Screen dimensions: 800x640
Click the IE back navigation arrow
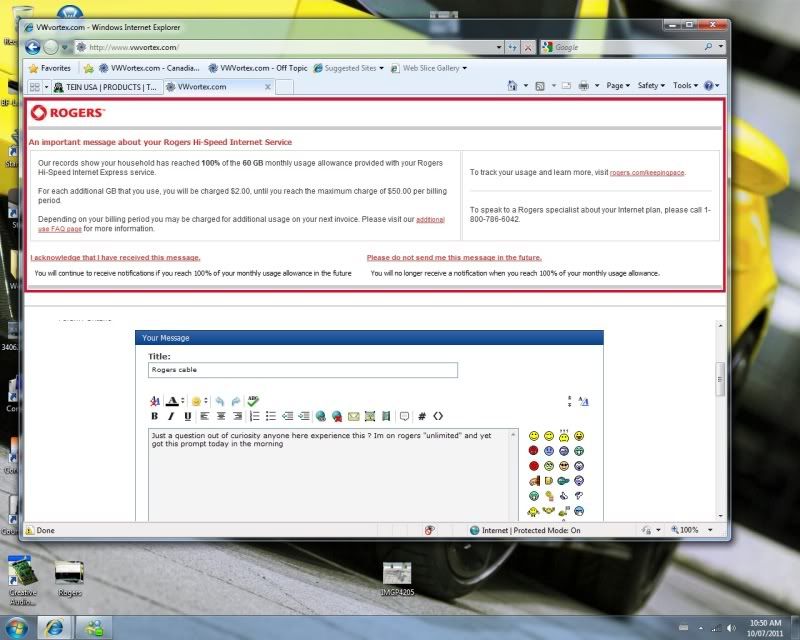coord(33,47)
